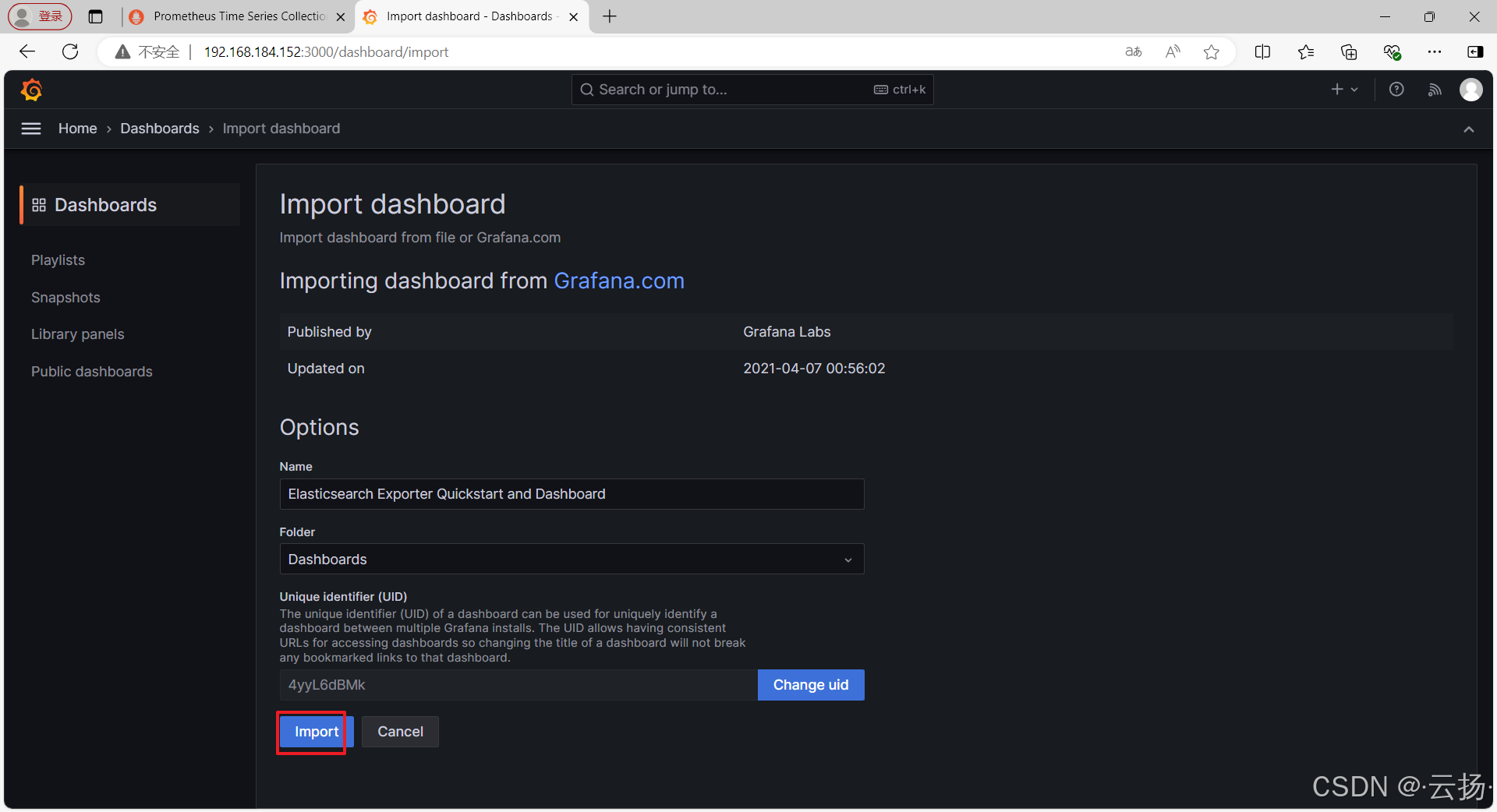This screenshot has height=812, width=1497.
Task: Open the user profile avatar
Action: click(1471, 90)
